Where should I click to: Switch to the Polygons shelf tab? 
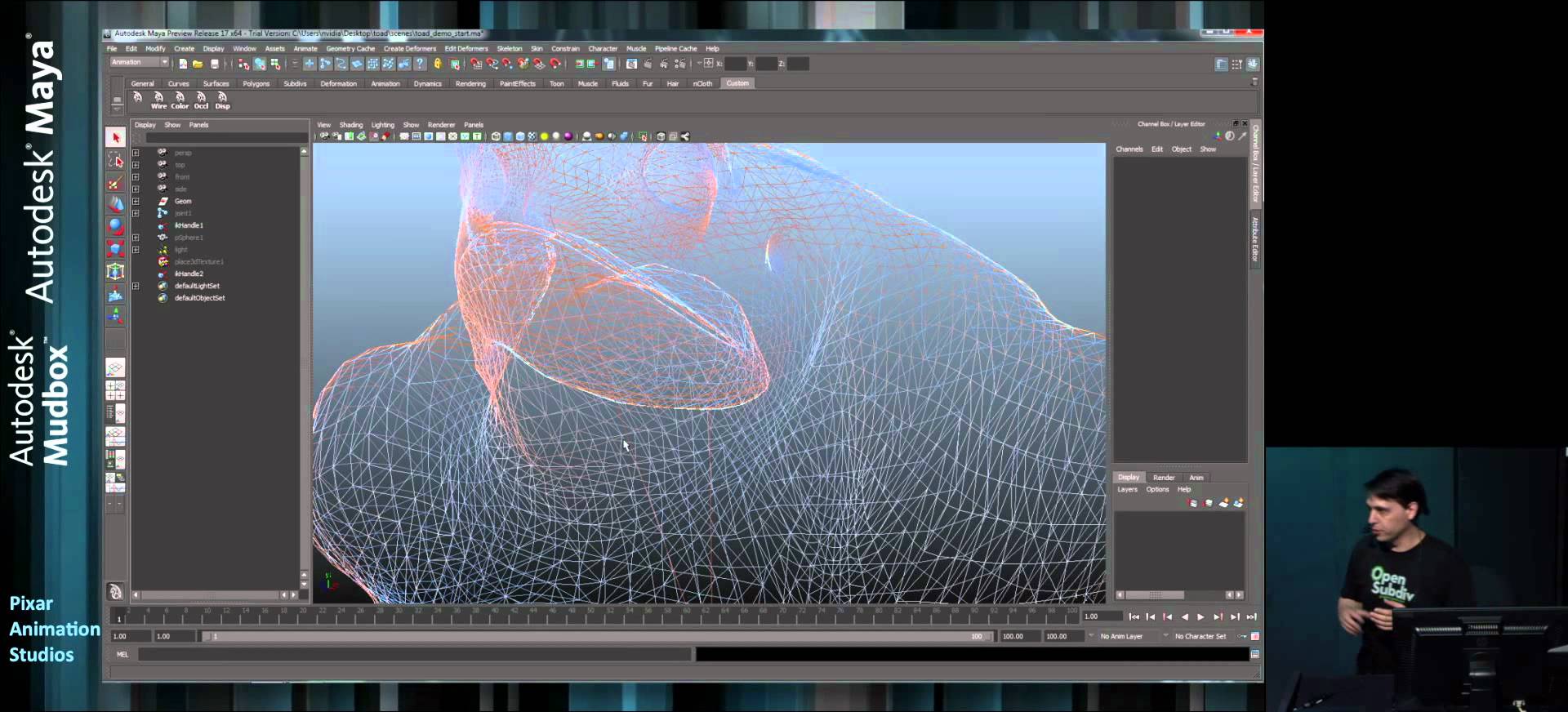pos(256,83)
